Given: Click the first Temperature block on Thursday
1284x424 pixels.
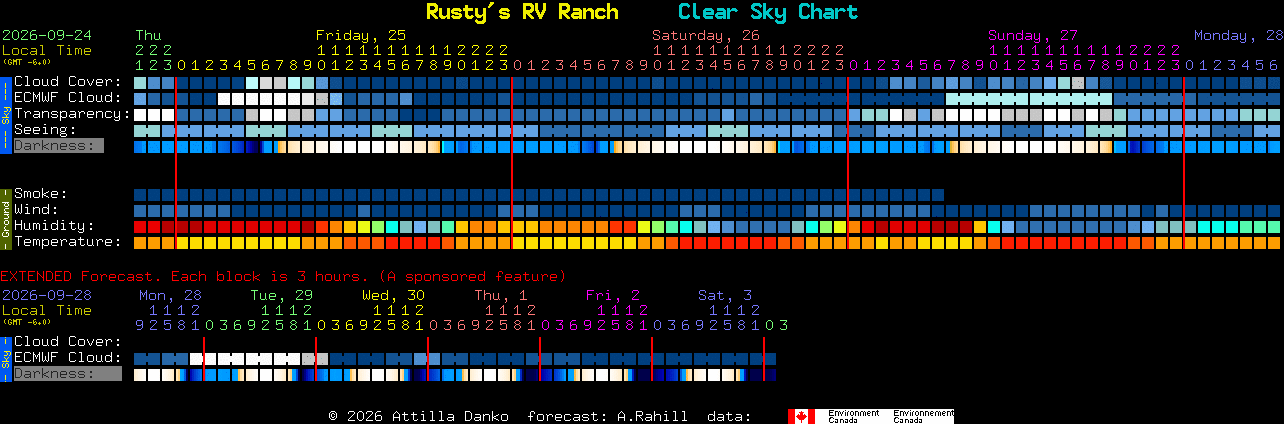Looking at the screenshot, I should coord(140,242).
